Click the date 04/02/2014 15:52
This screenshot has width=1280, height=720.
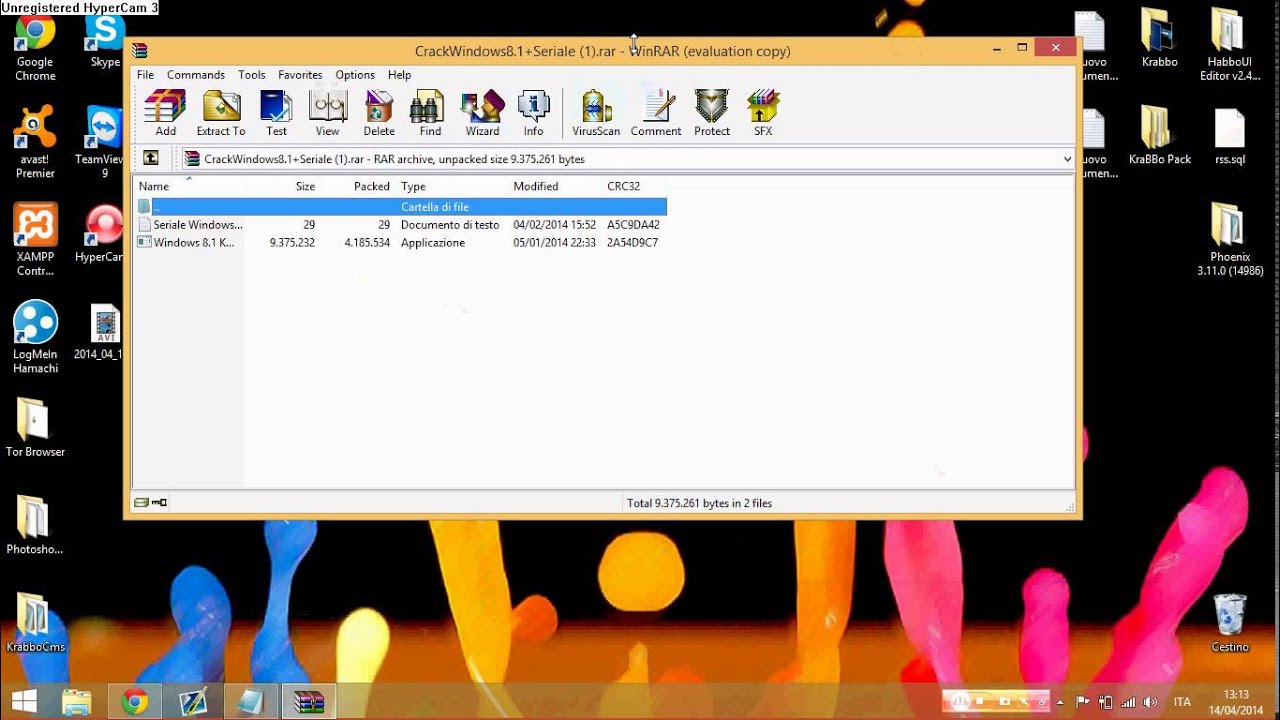(554, 225)
